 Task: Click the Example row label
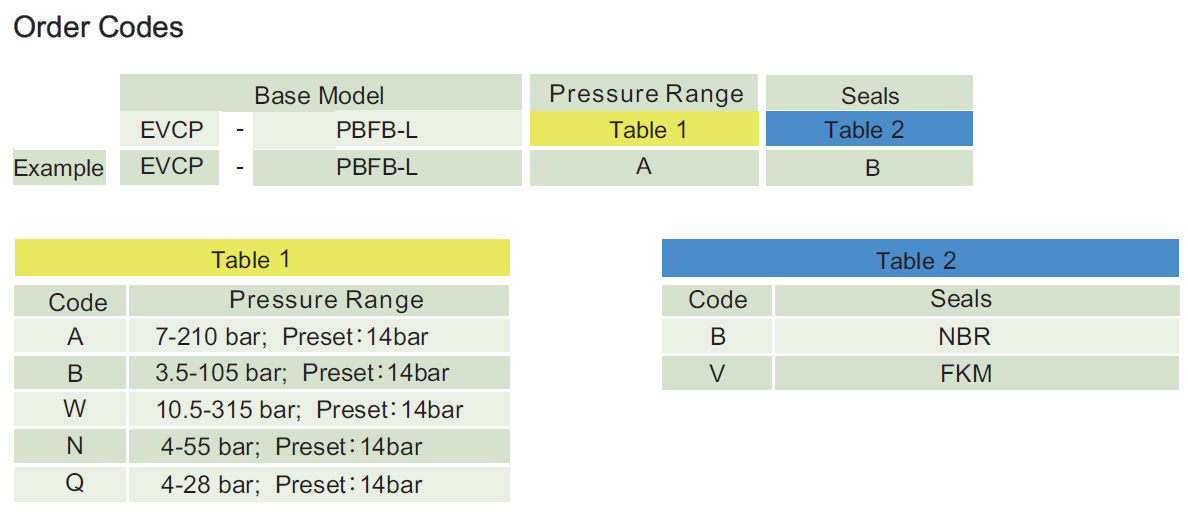point(59,168)
